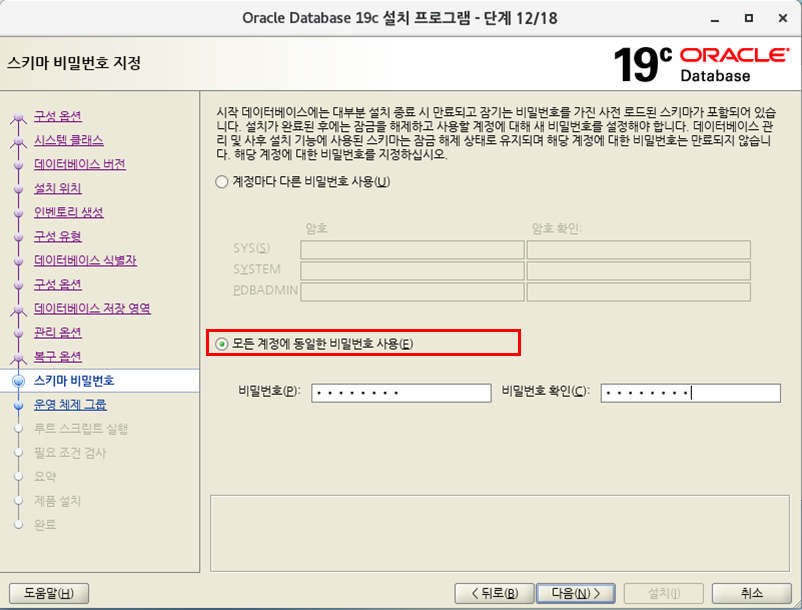Click the Oracle 19c Database logo
Screen dimensions: 802x610
[x=701, y=64]
